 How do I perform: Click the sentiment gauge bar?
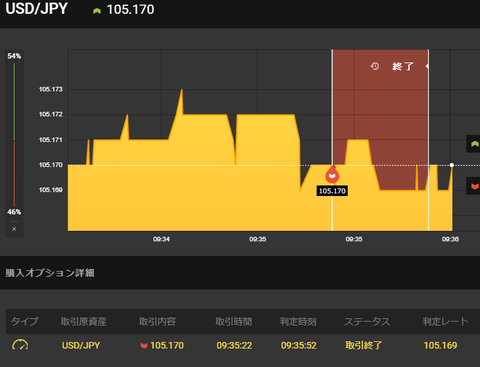point(14,134)
